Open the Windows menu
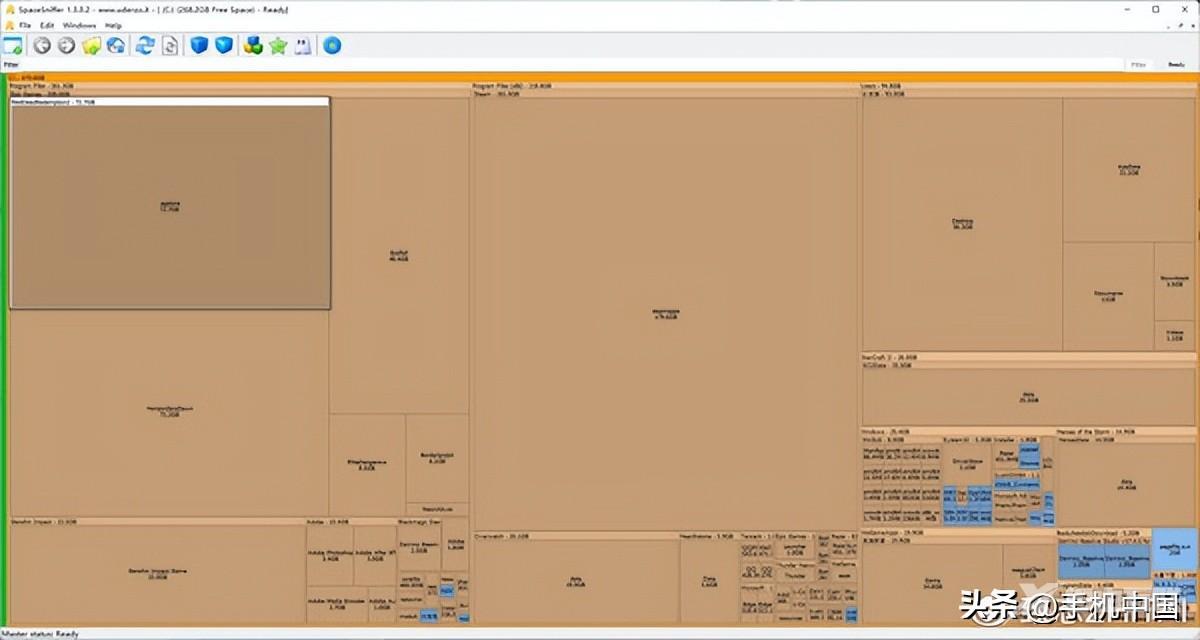1200x640 pixels. 79,24
